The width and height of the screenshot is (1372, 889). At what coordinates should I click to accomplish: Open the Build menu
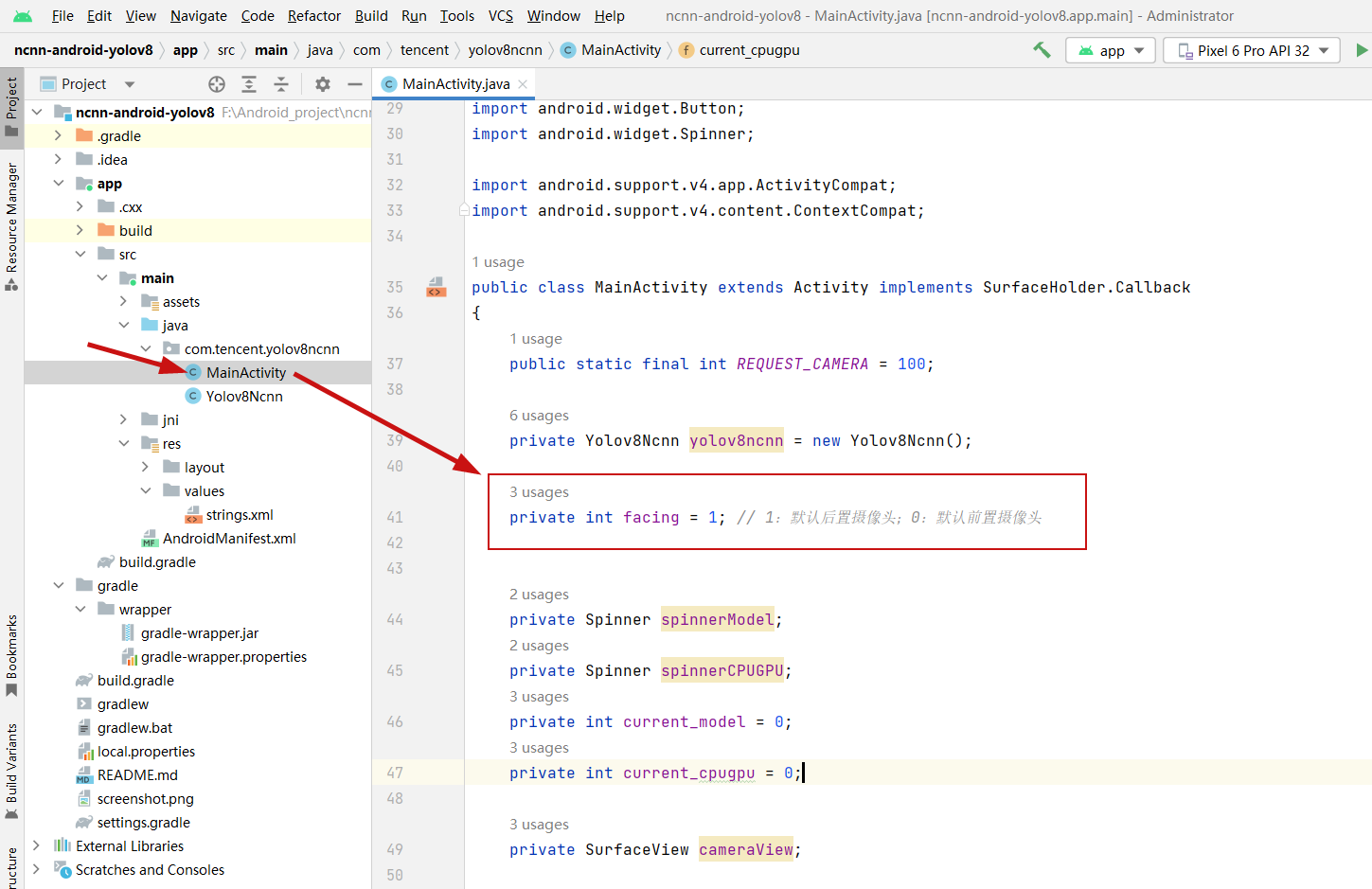click(371, 16)
